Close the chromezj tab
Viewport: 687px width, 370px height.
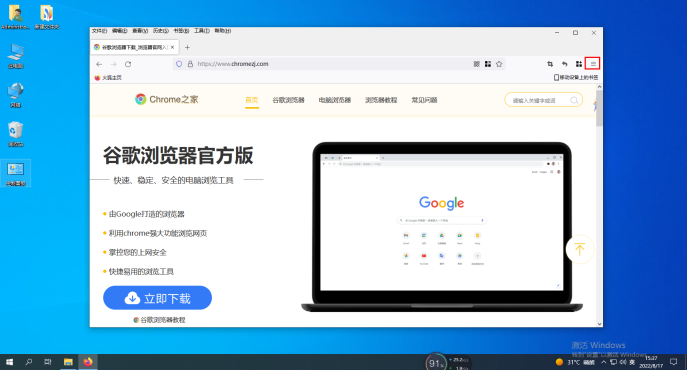pos(173,47)
